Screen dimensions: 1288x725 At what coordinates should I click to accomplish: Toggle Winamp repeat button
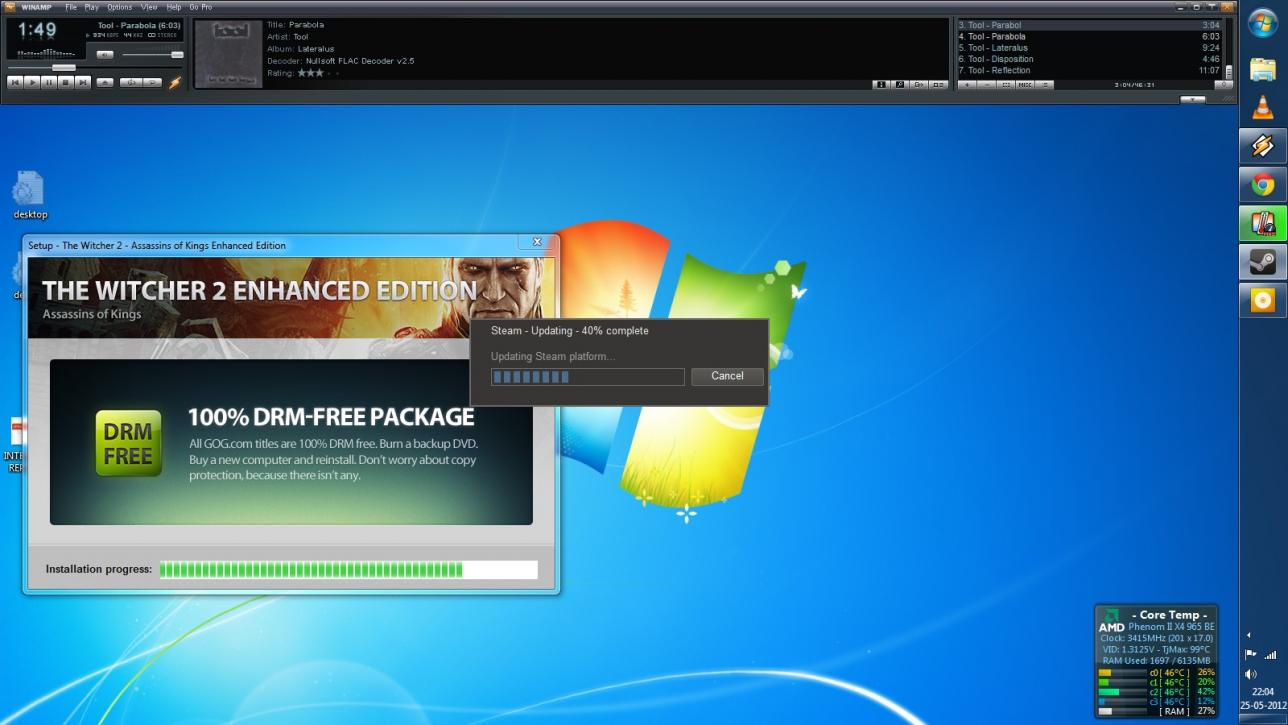(152, 82)
